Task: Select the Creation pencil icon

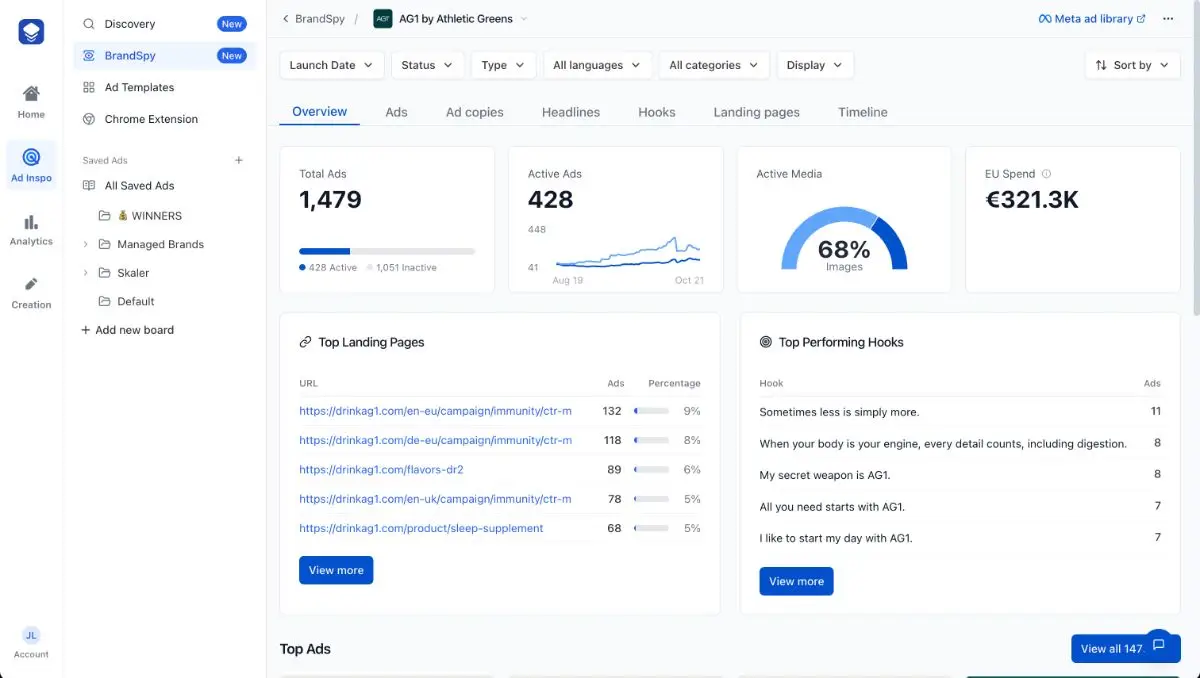Action: 31,285
